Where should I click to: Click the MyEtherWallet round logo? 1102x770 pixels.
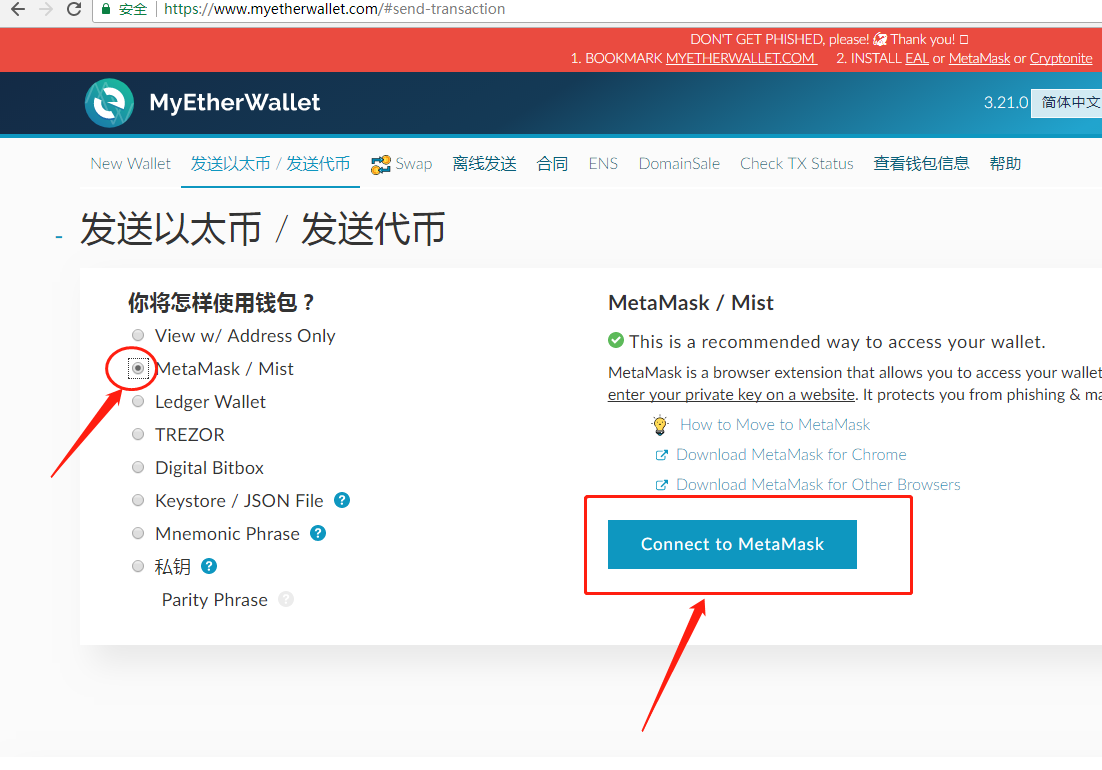click(x=109, y=103)
